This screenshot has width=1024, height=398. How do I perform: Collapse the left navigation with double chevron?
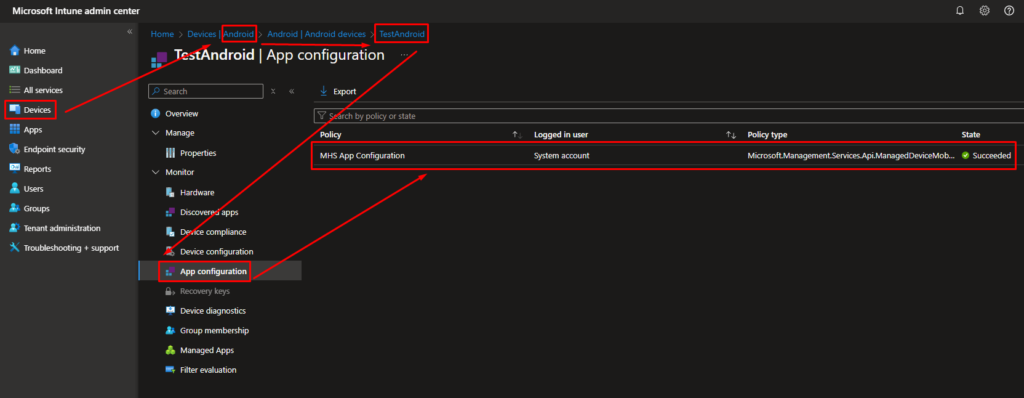[129, 31]
